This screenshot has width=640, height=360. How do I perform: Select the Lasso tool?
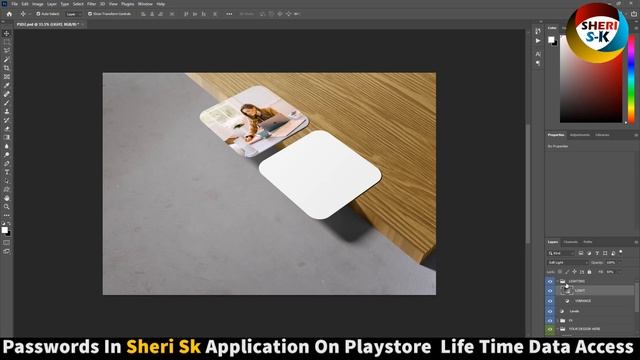pyautogui.click(x=7, y=51)
